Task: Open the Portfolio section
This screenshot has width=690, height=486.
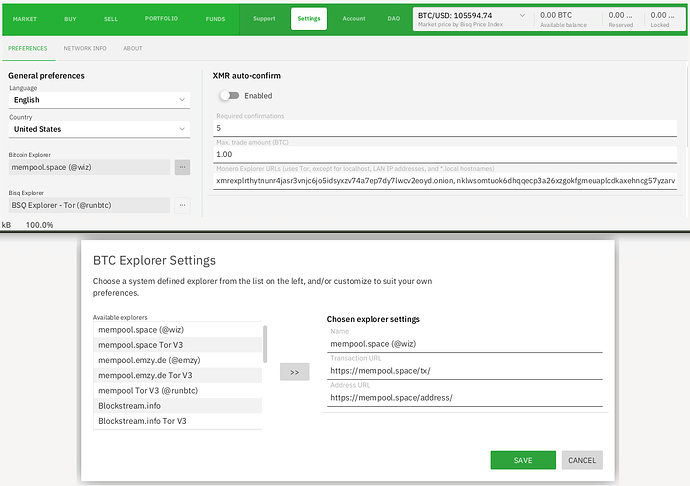Action: tap(160, 19)
